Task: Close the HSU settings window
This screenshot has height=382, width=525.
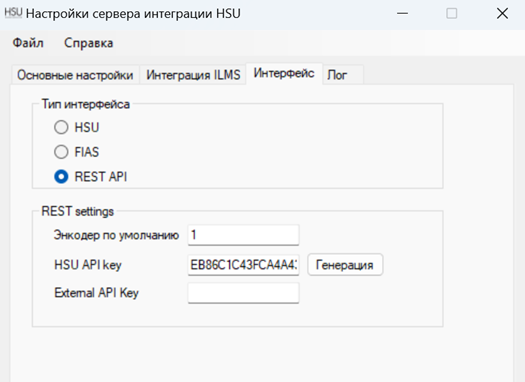Action: pos(502,14)
